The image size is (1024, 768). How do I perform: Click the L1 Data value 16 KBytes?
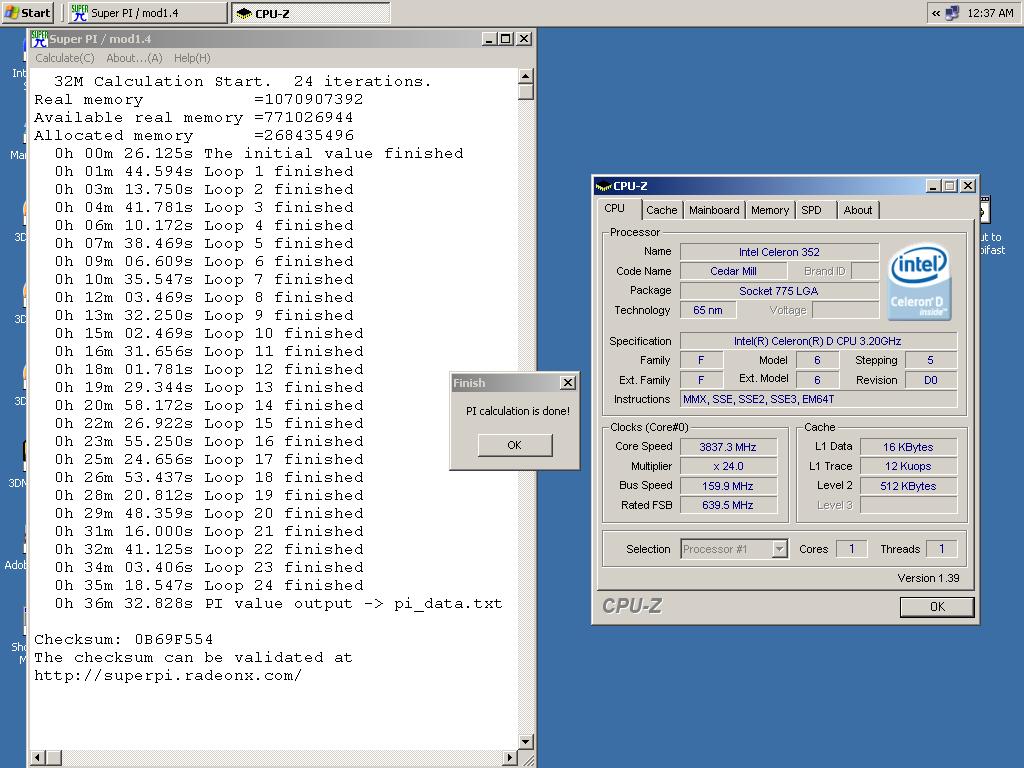908,447
